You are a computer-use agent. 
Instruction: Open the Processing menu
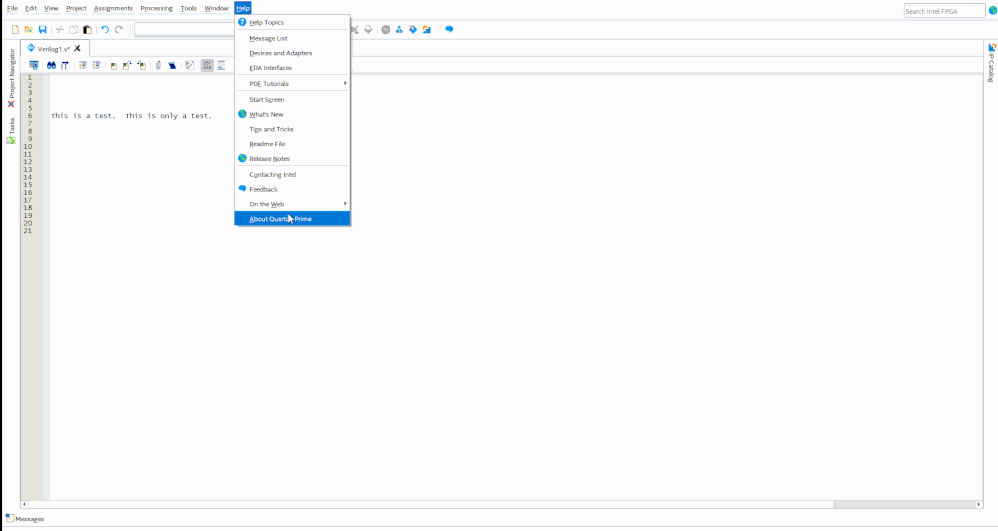[x=157, y=8]
